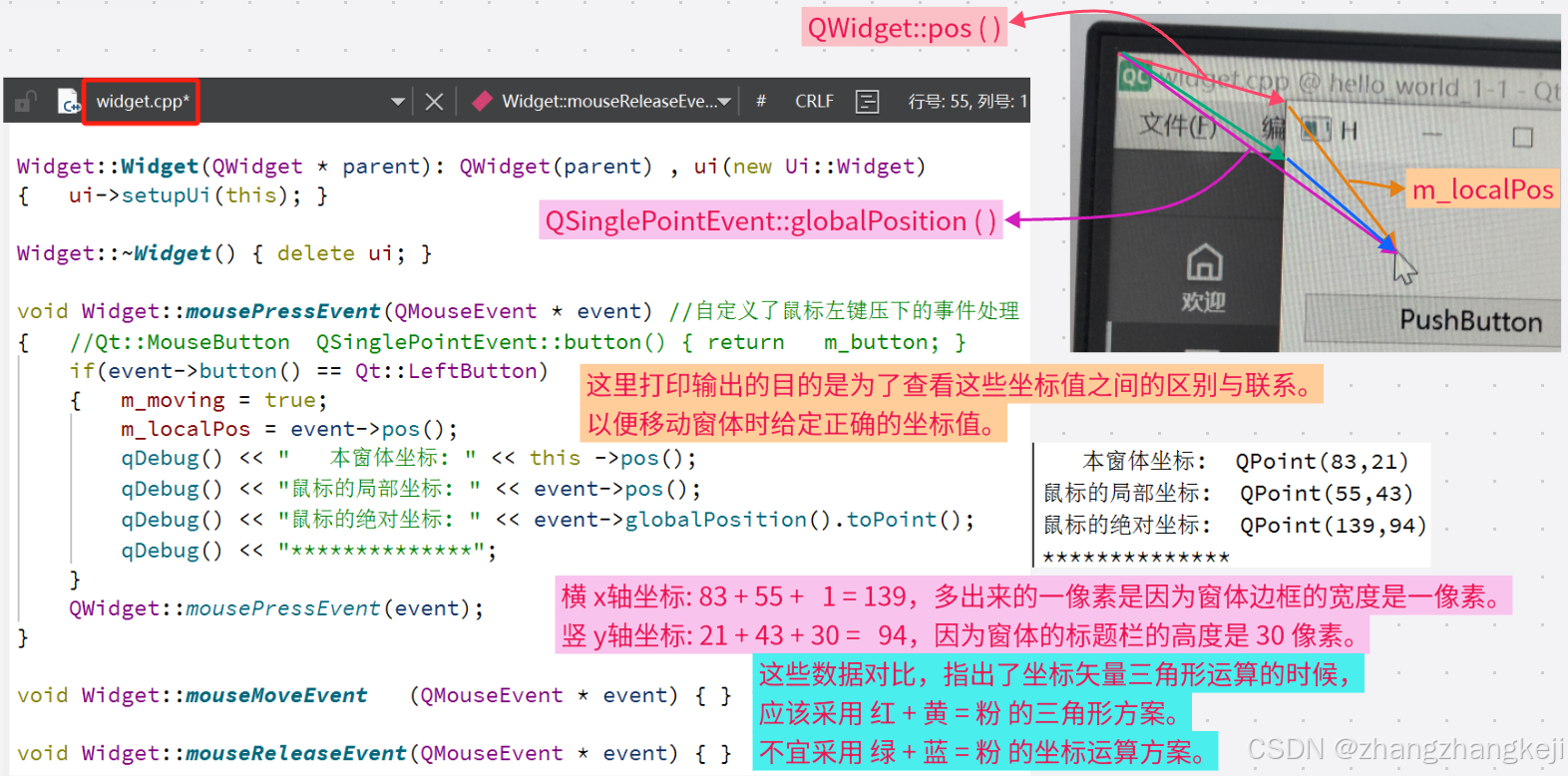Click the 'void Widget::mousePressEvent' function name

click(282, 311)
